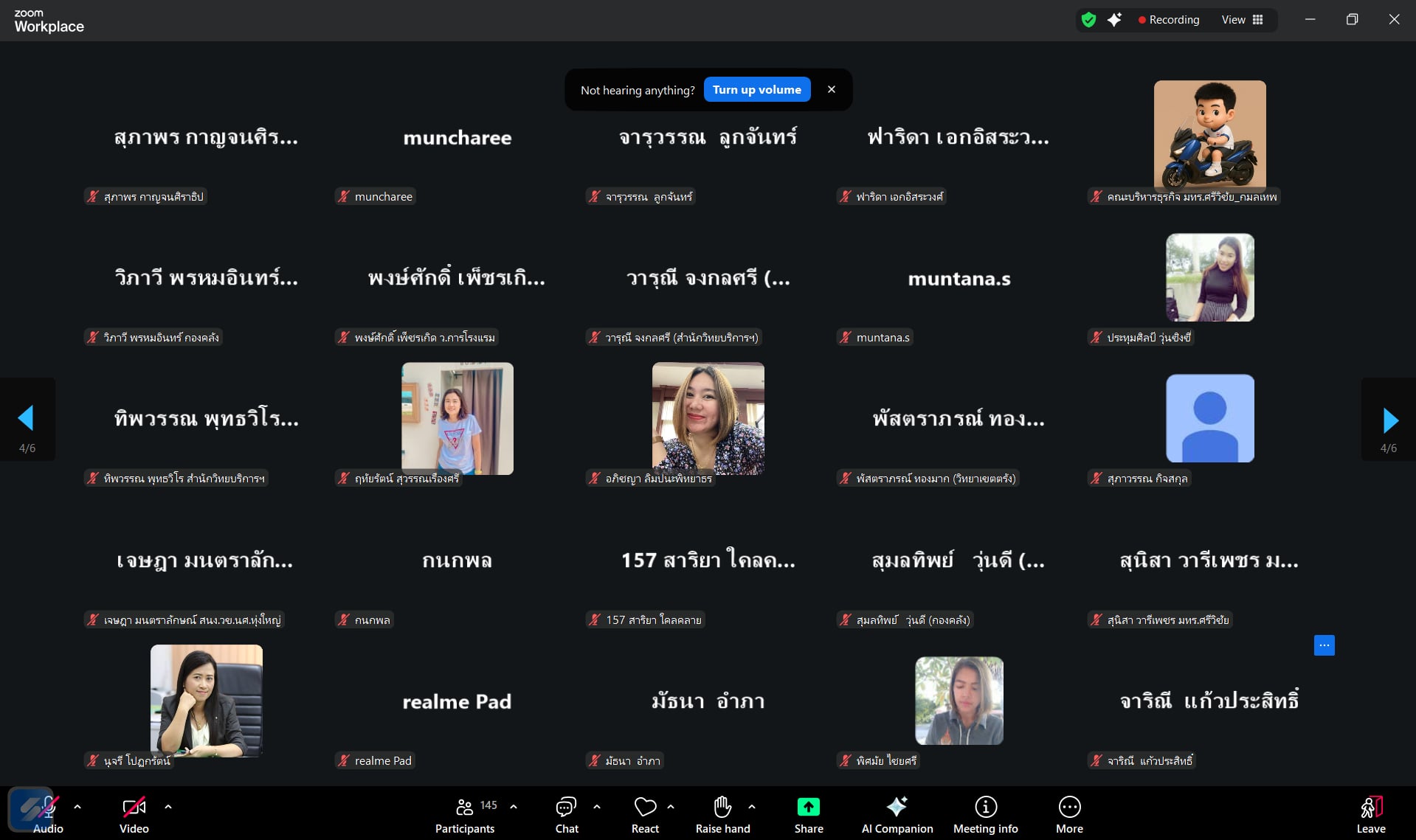Click the React heart icon
This screenshot has height=840, width=1416.
[x=645, y=814]
